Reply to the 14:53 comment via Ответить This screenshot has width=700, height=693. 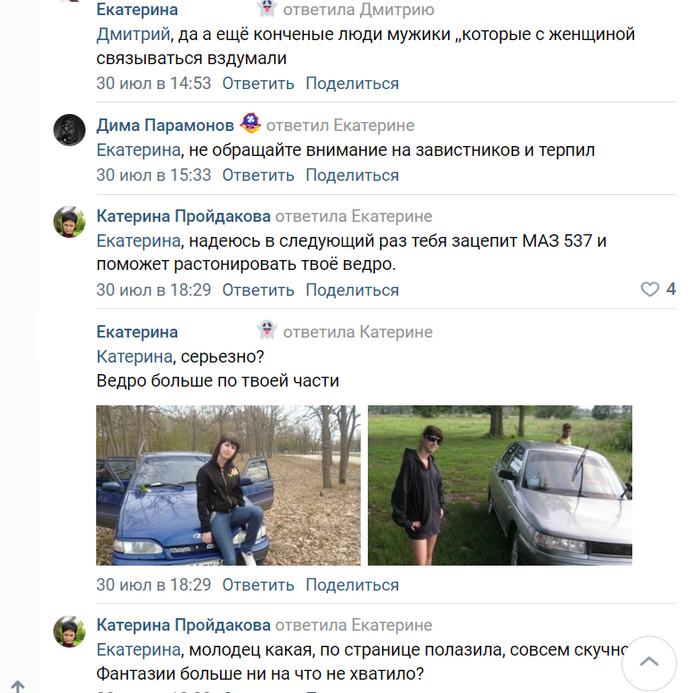point(258,84)
